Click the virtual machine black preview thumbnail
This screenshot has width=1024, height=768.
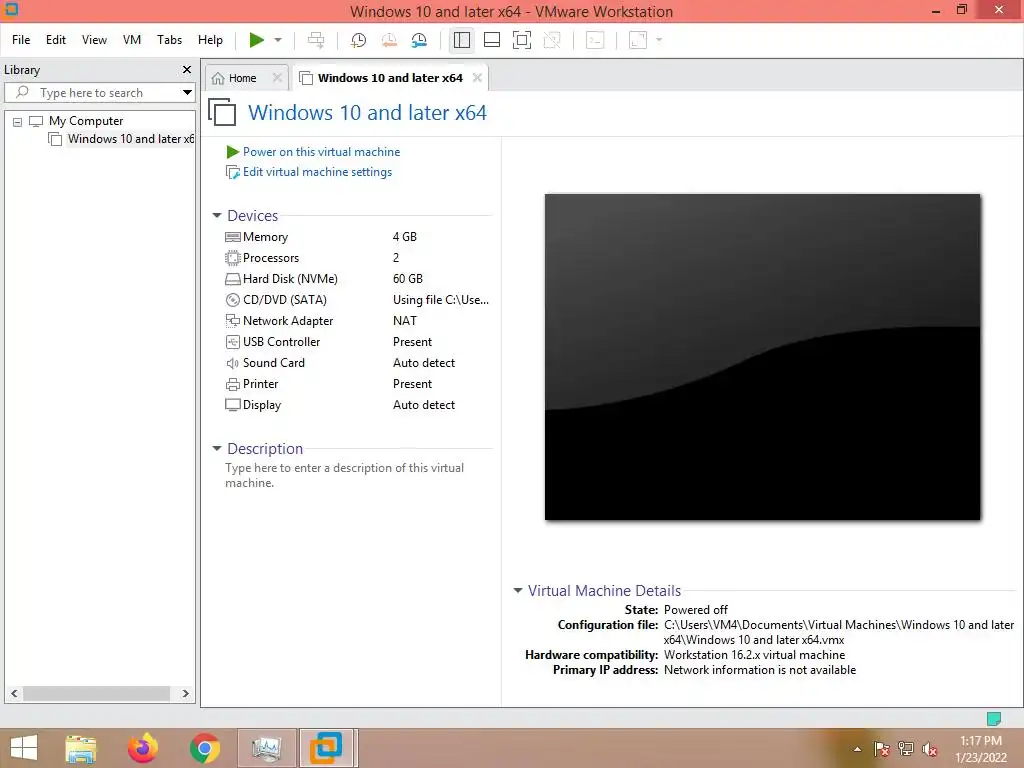762,357
